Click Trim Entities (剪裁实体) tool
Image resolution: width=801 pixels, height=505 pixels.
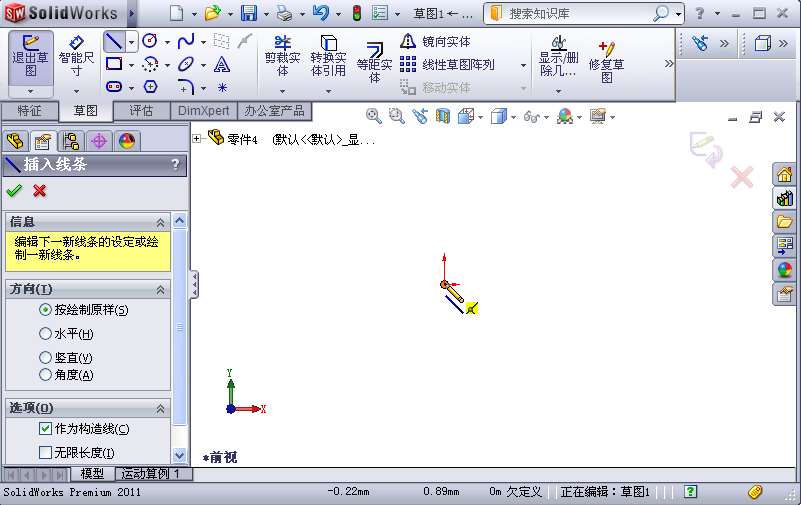(x=282, y=56)
